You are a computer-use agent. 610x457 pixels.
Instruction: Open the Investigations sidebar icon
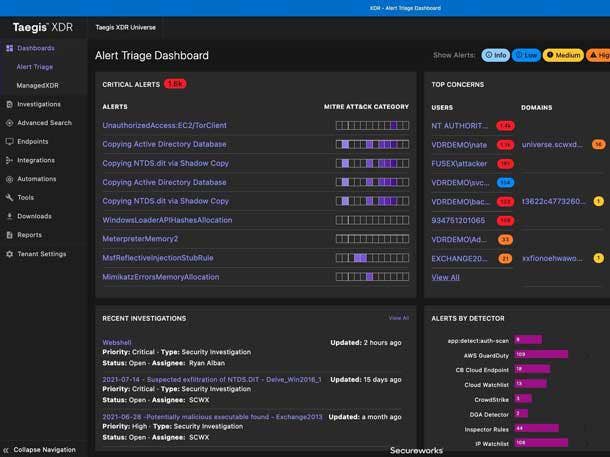tap(9, 104)
